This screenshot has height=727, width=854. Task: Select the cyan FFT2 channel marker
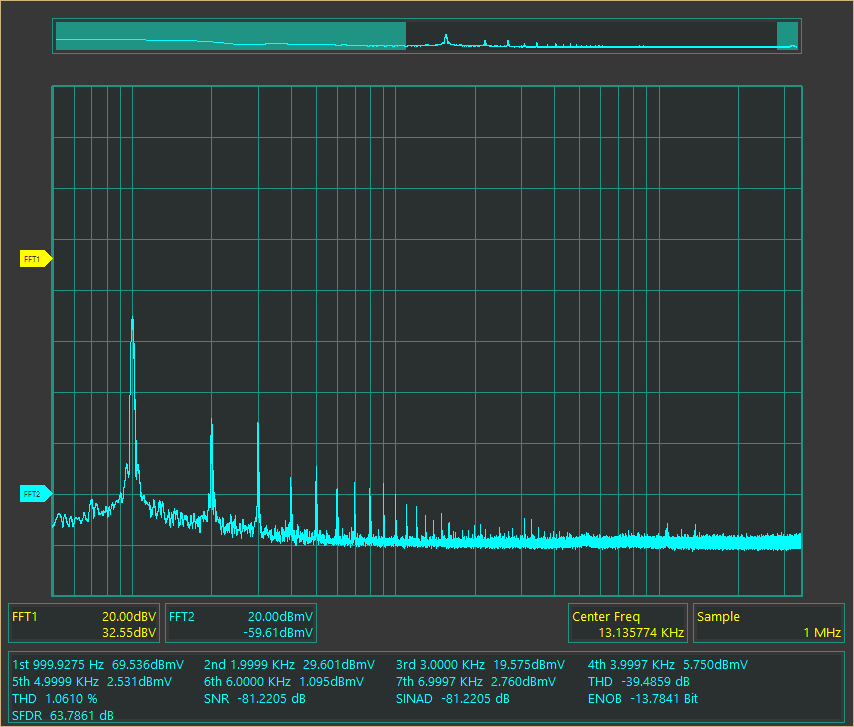point(35,494)
